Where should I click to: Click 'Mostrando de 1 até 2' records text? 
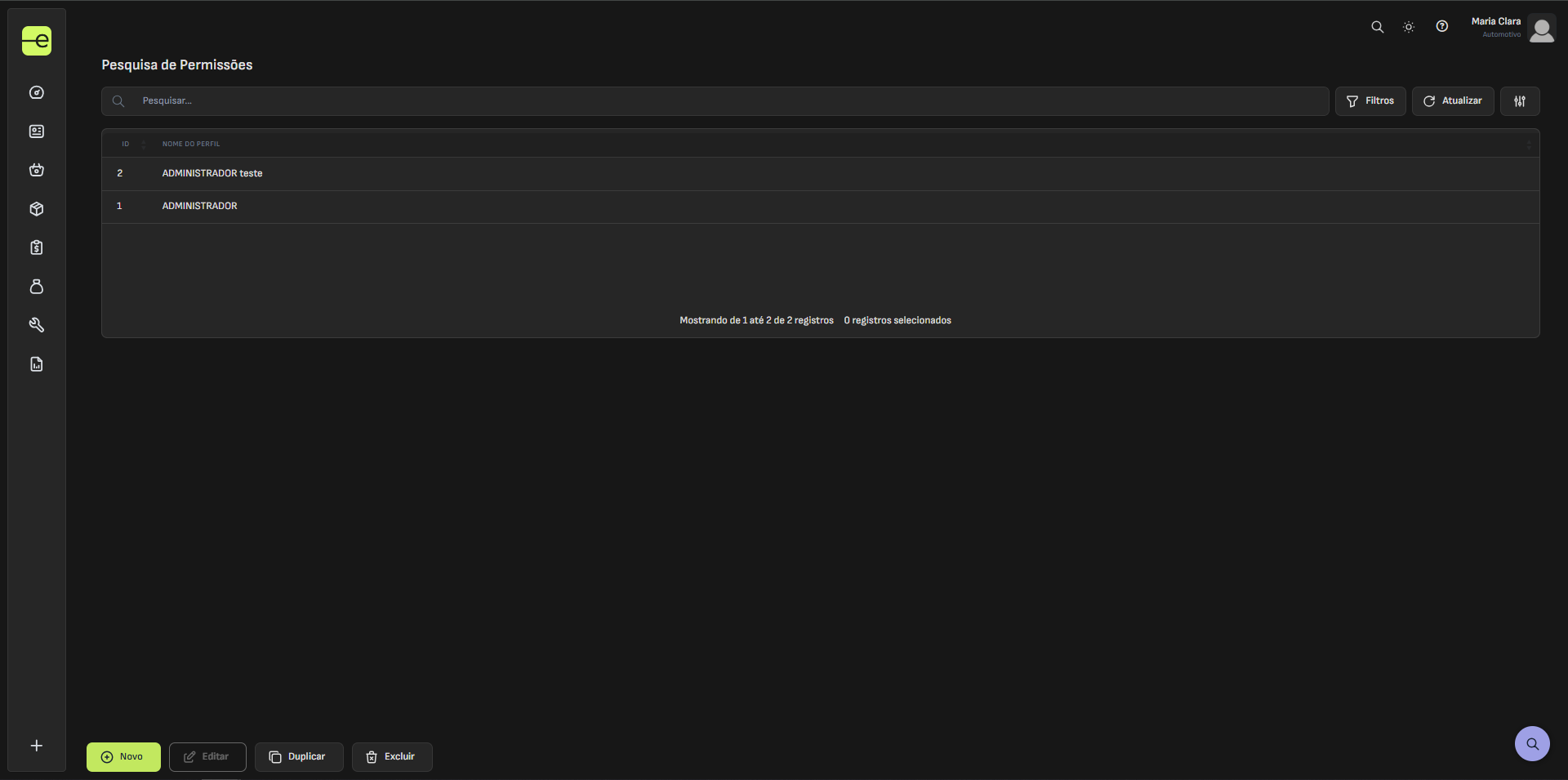click(x=756, y=320)
